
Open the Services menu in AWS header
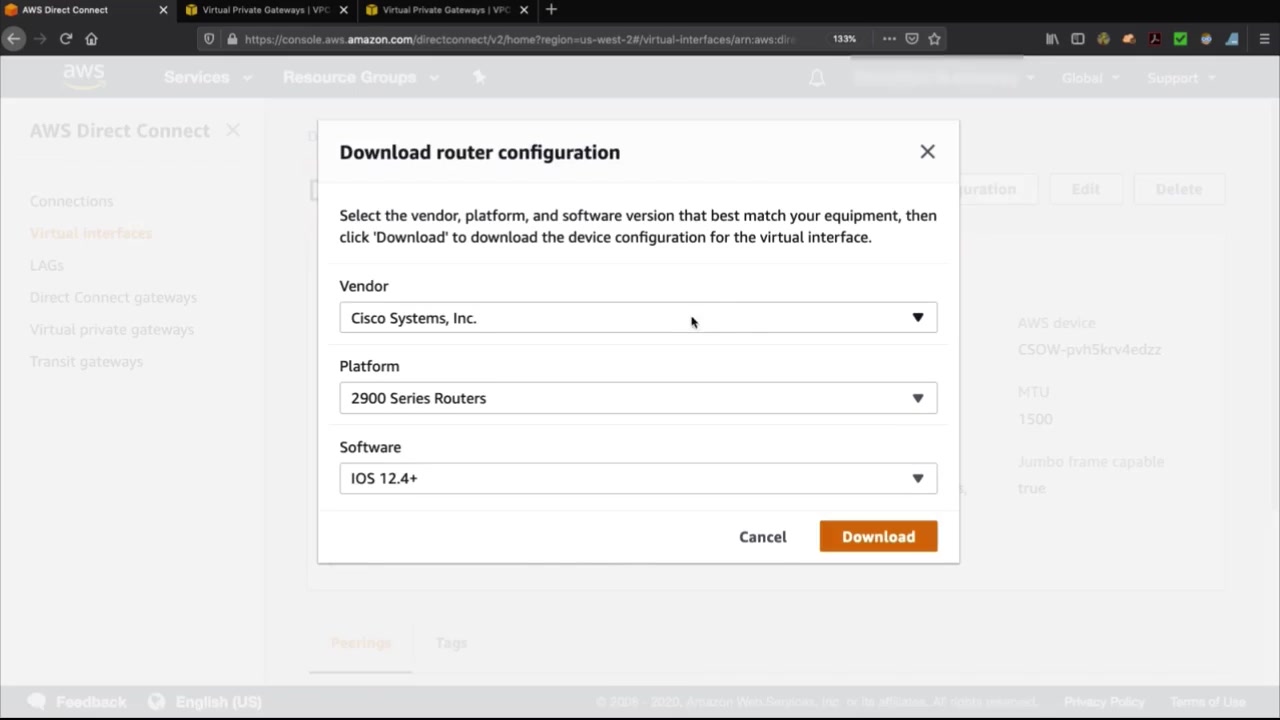[207, 77]
